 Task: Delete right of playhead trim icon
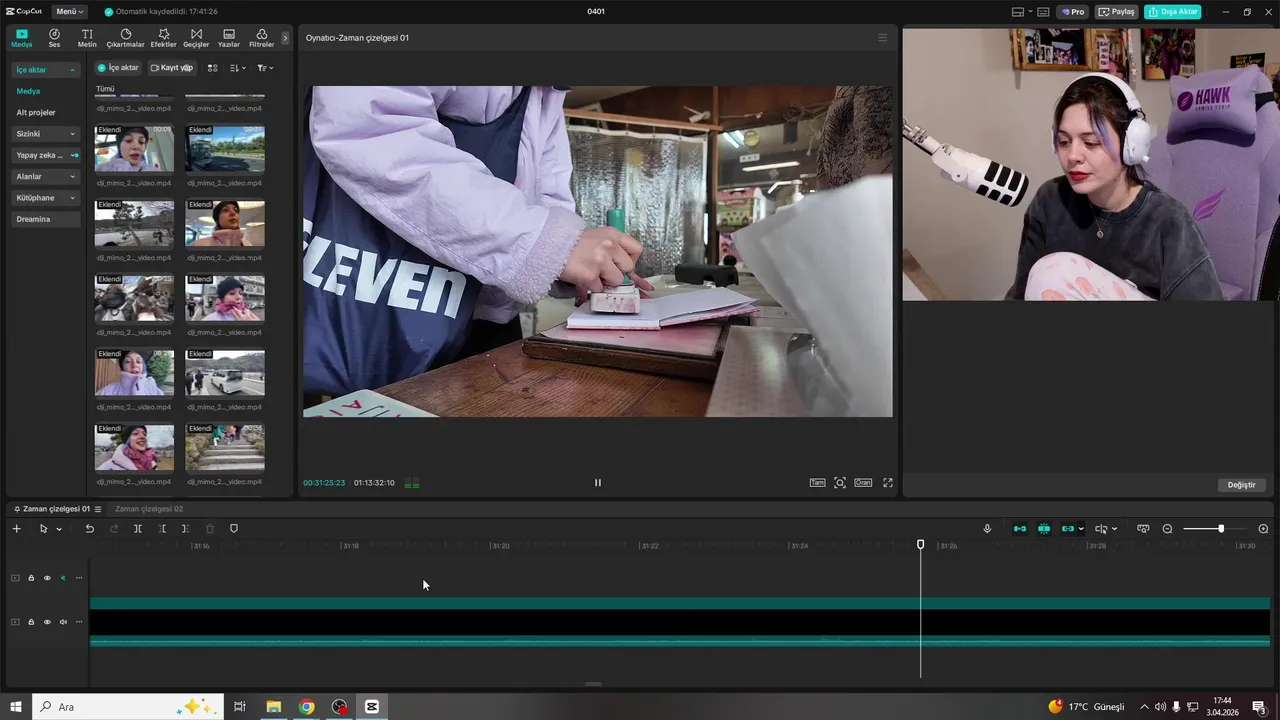pyautogui.click(x=185, y=529)
